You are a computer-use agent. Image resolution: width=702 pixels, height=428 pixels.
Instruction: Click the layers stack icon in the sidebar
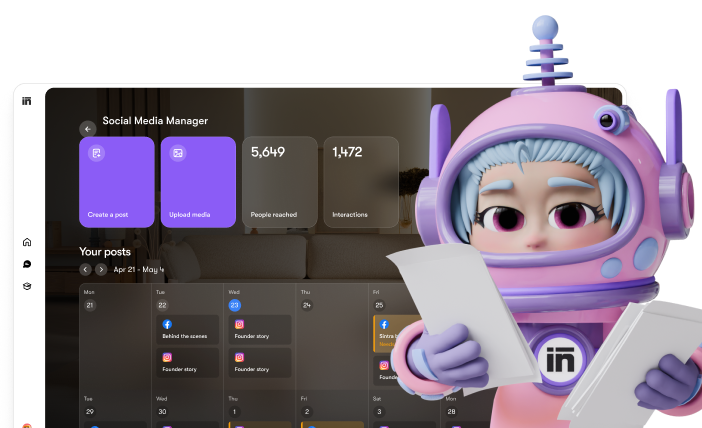[x=27, y=286]
